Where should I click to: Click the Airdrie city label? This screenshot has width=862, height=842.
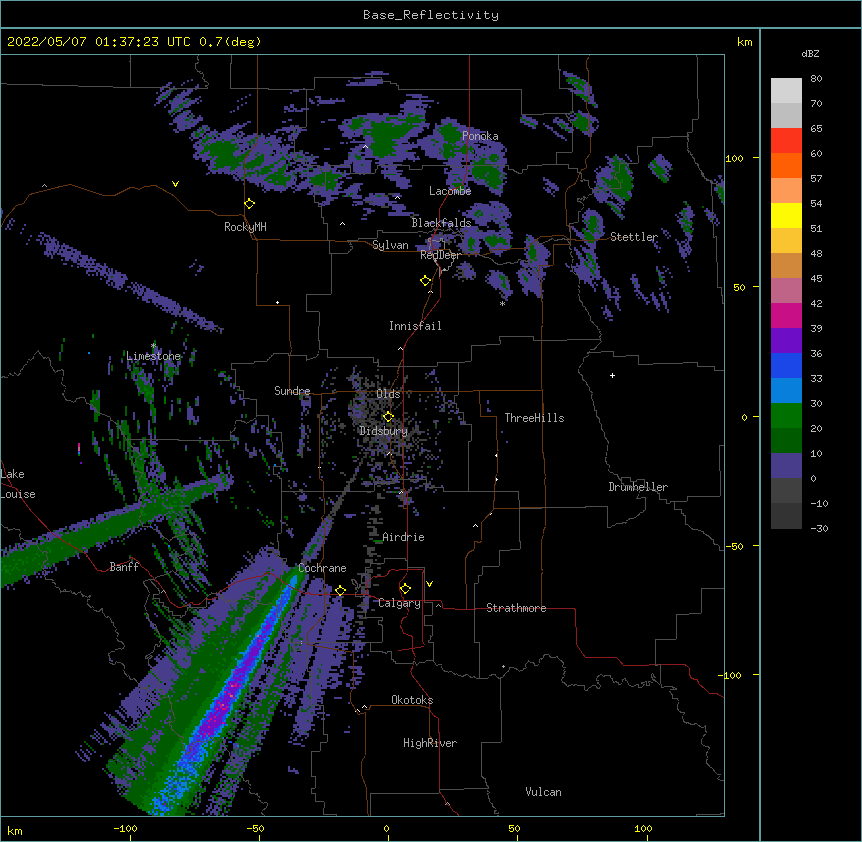tap(404, 537)
